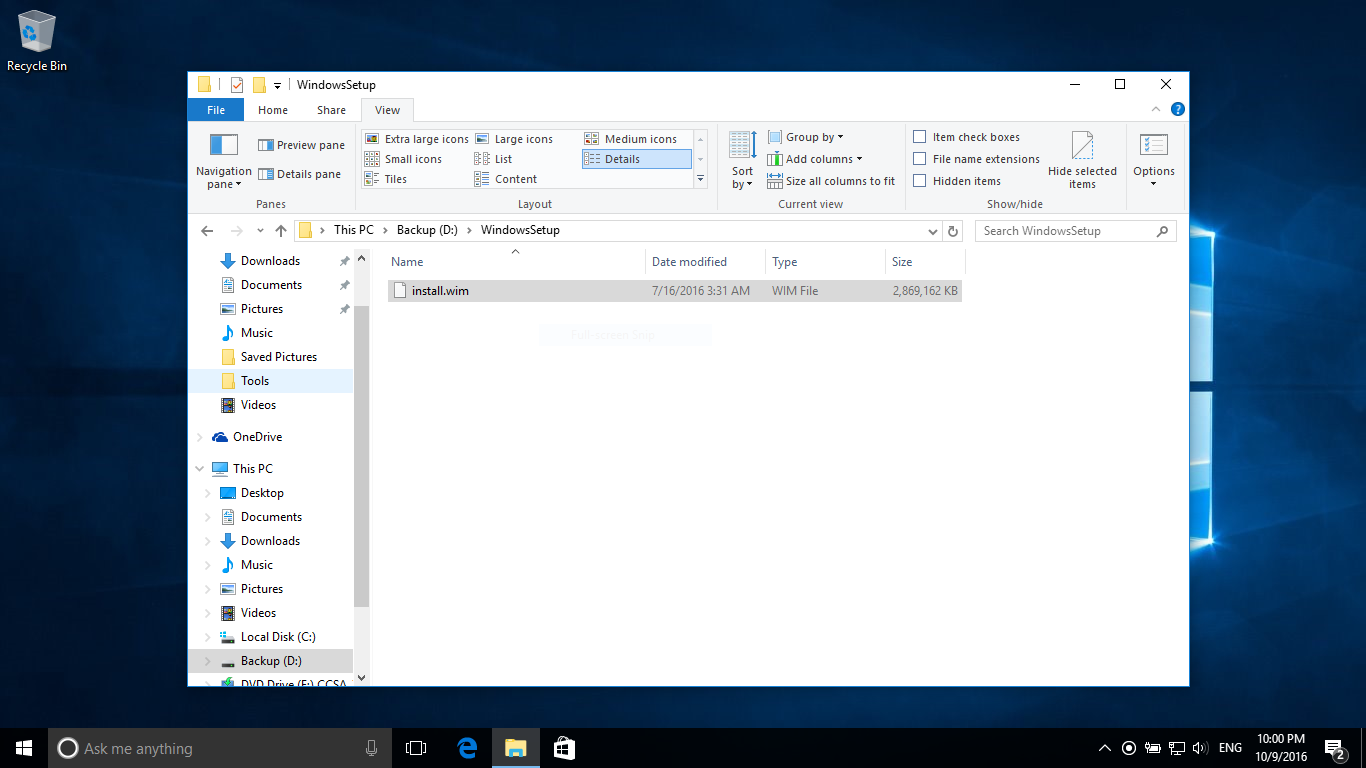Screen dimensions: 1366x768
Task: Open the Start menu
Action: click(24, 748)
